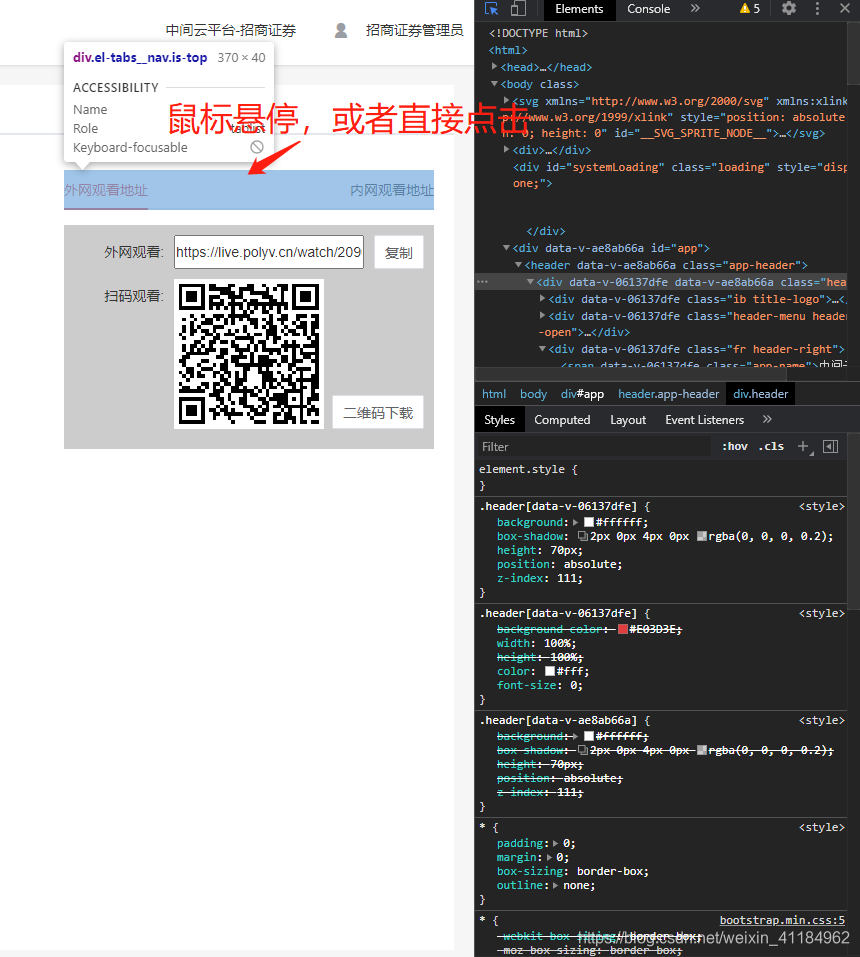
Task: Add a new style rule plus icon
Action: (803, 446)
